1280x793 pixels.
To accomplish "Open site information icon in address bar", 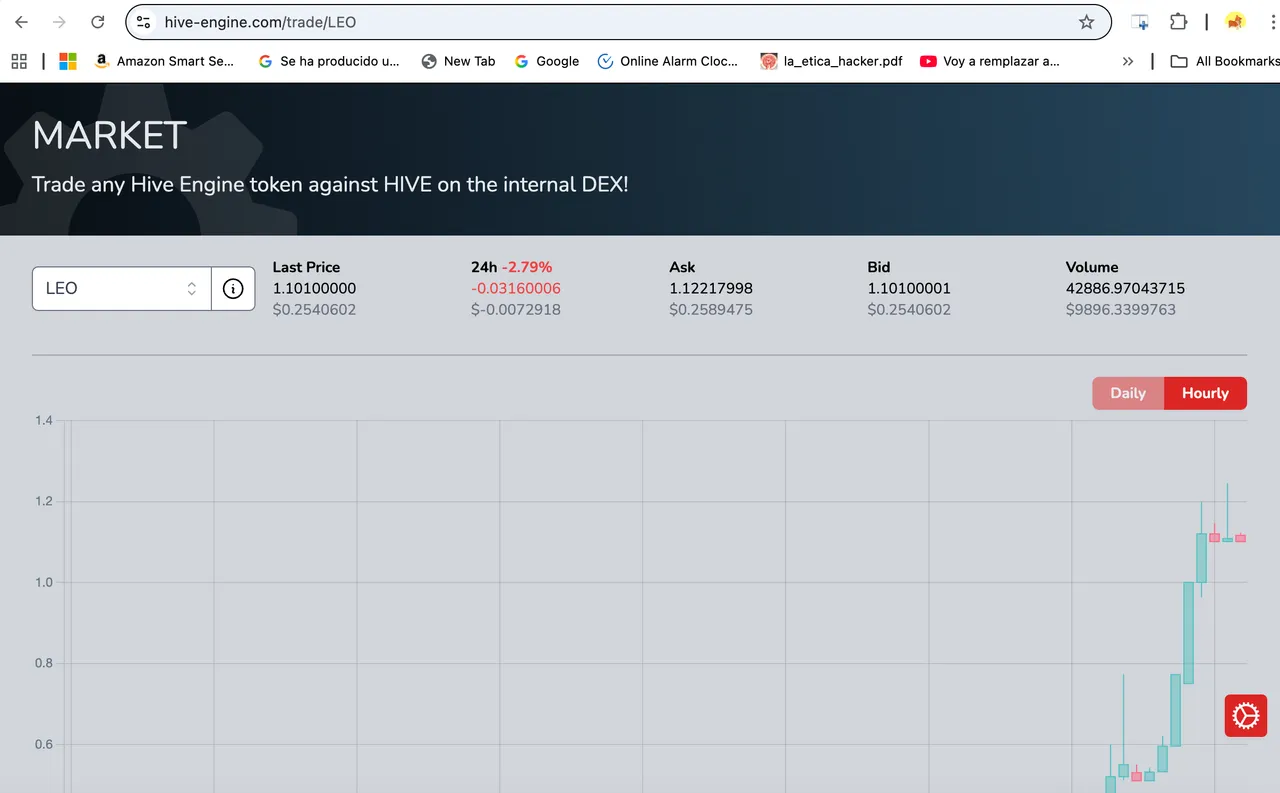I will pos(144,22).
